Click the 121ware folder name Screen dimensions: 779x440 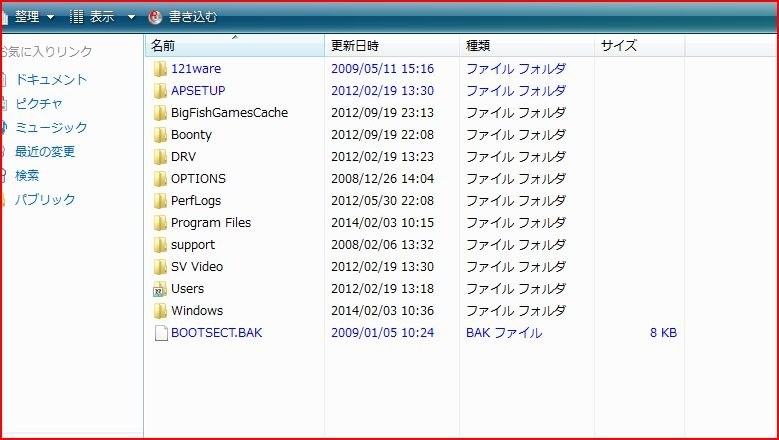(196, 69)
